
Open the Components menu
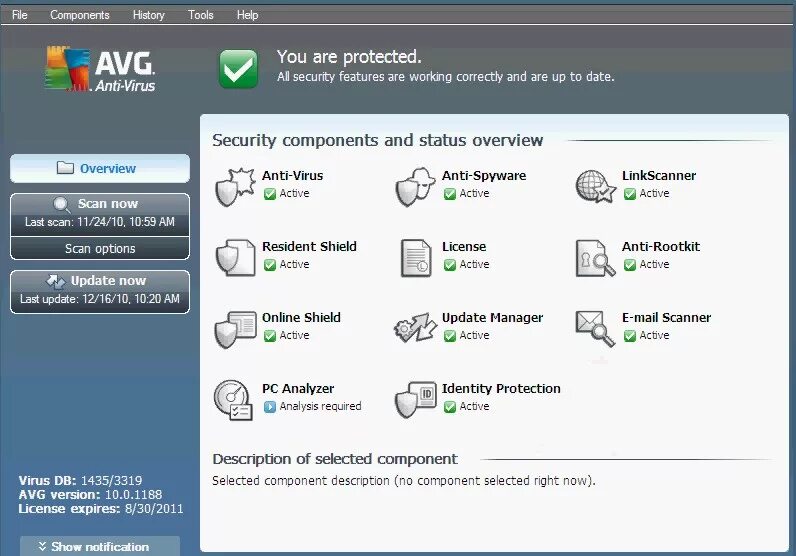click(80, 15)
